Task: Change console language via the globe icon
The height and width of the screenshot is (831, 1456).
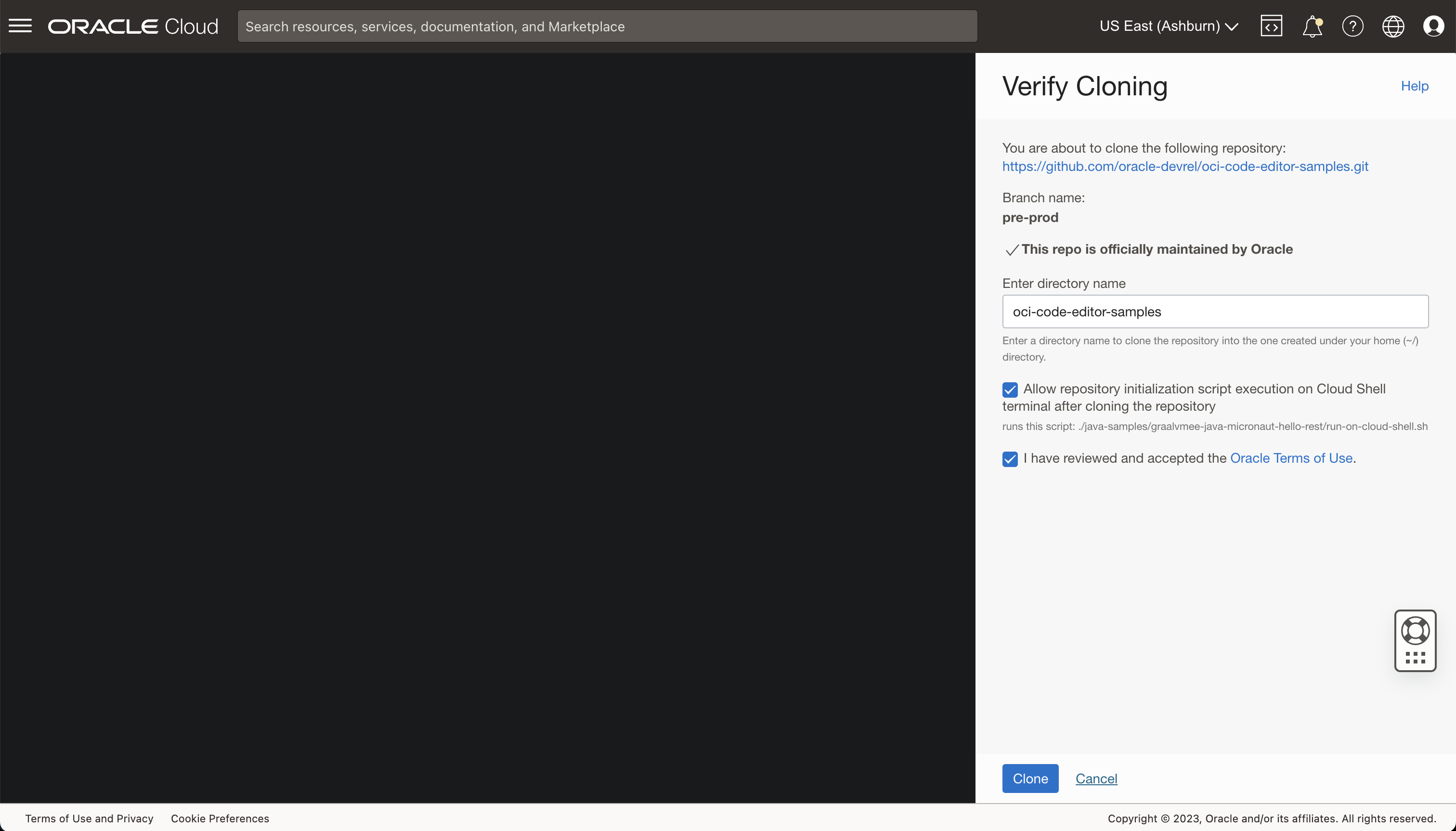Action: coord(1393,25)
